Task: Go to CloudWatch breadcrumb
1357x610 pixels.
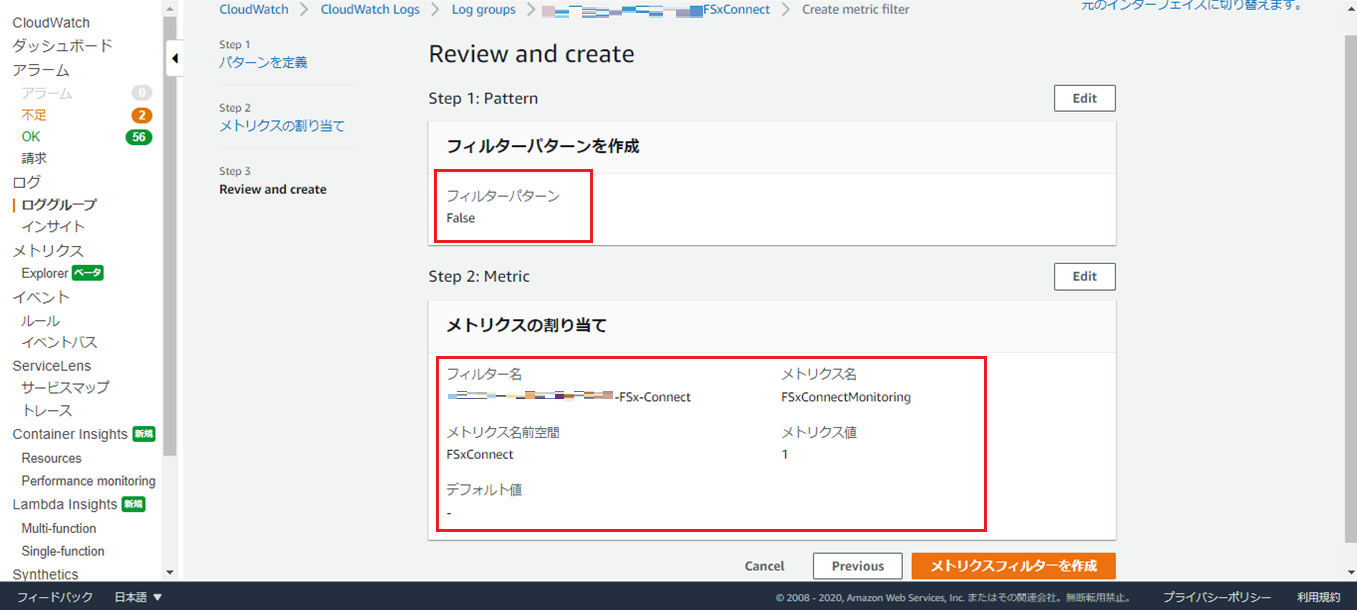Action: (x=254, y=9)
